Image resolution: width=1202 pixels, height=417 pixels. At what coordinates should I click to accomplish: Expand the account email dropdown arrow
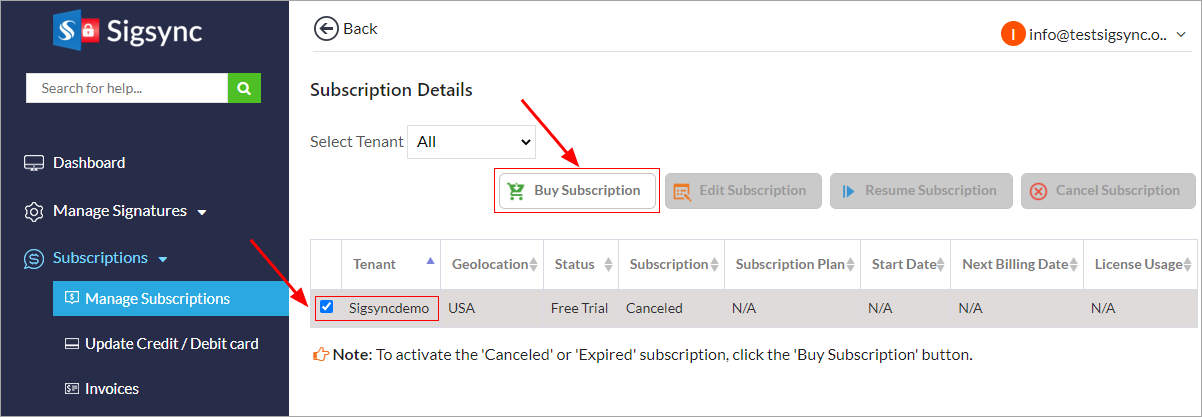click(x=1181, y=35)
